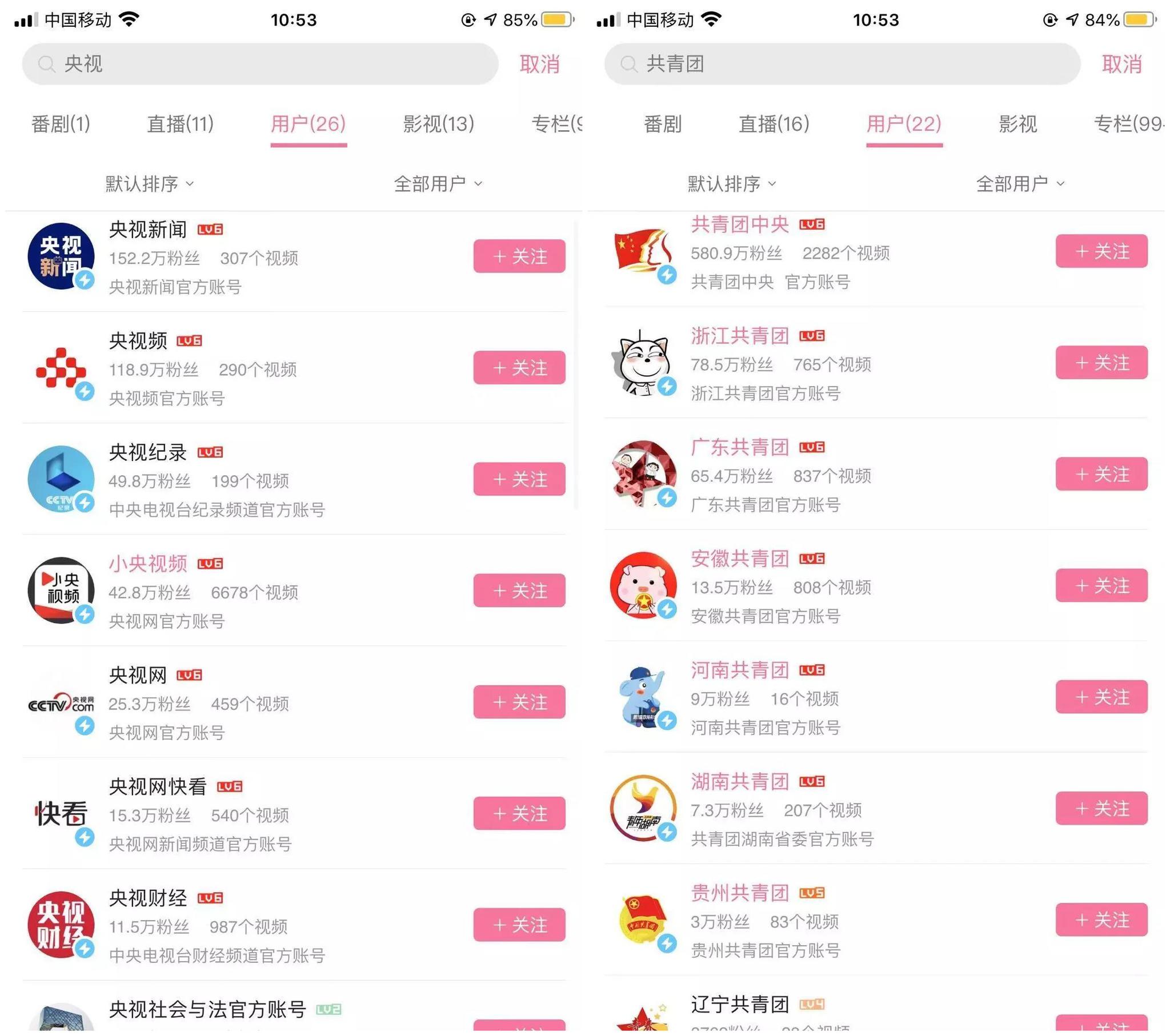Open 共青团中央 flag avatar

coord(643,251)
